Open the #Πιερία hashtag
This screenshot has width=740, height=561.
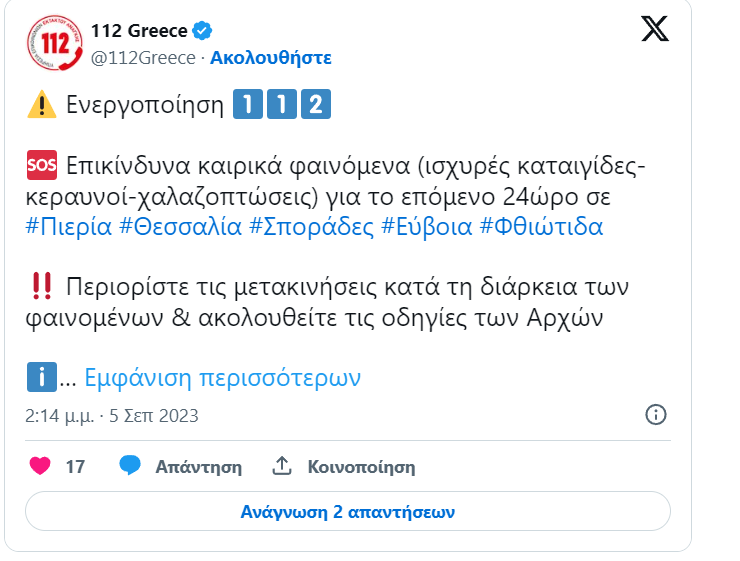click(69, 226)
